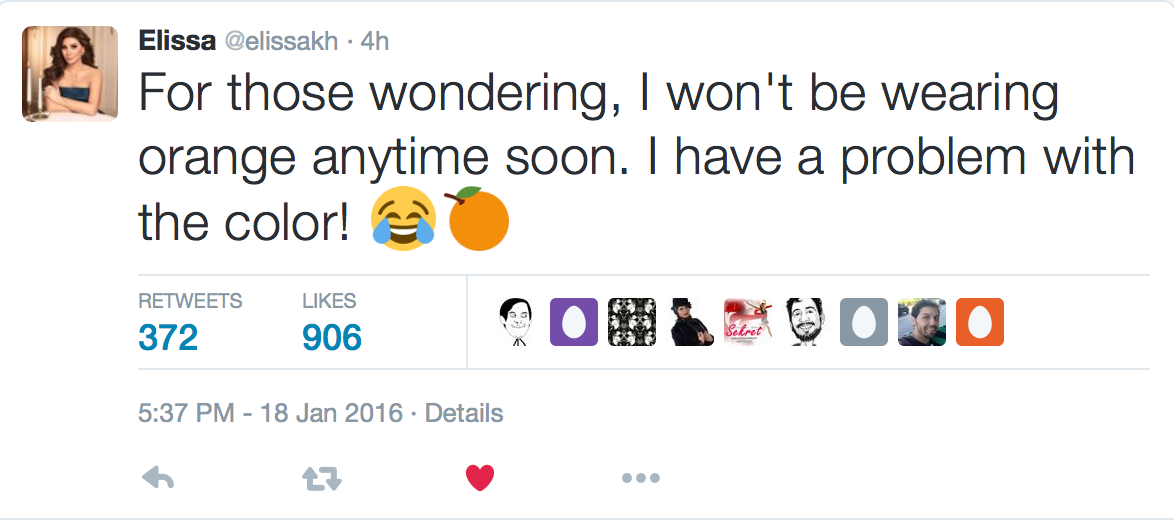View the 906 likes list
Viewport: 1174px width, 520px height.
[331, 337]
